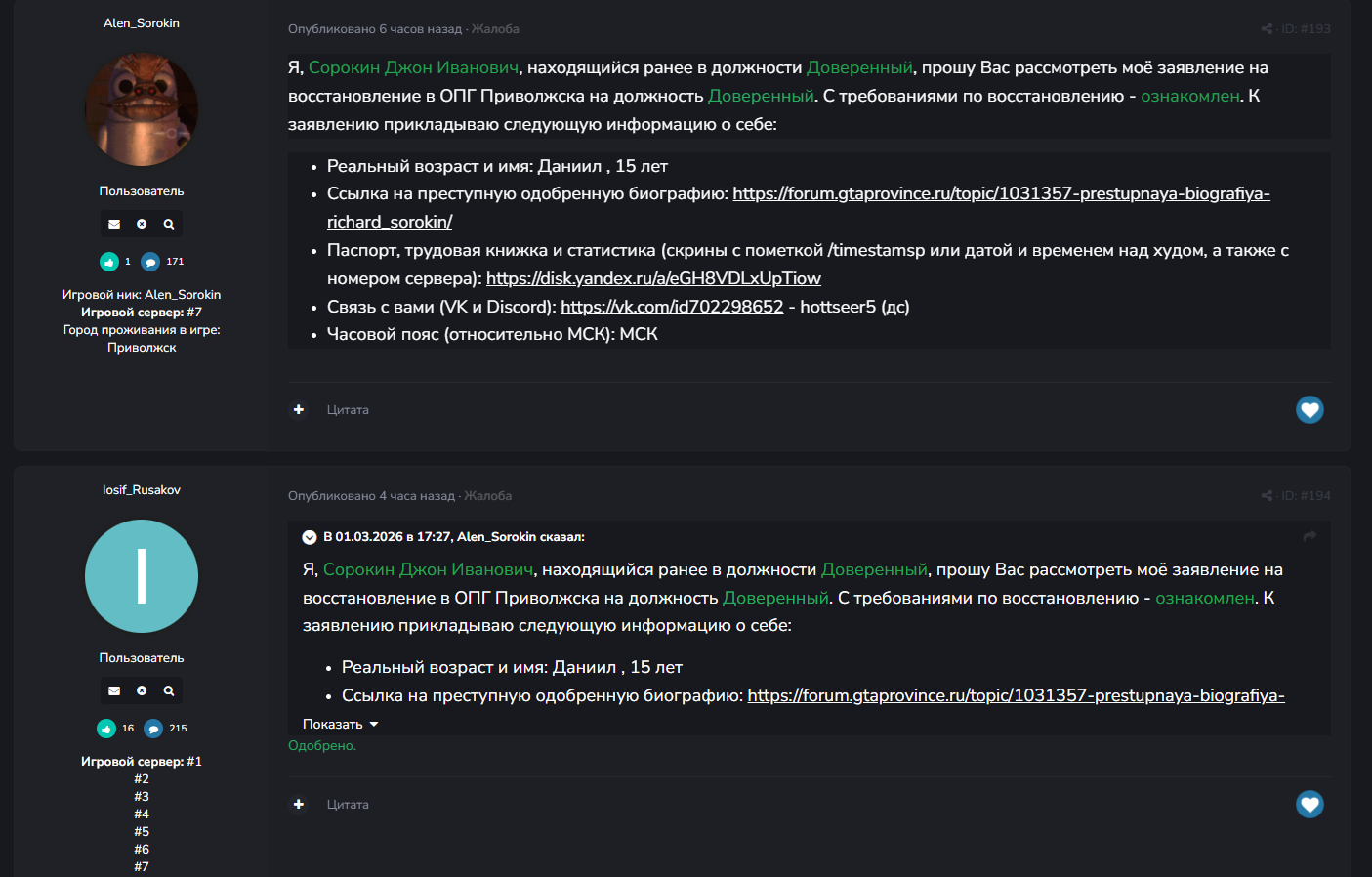
Task: Click the envelope message icon under Iosif_Rusakov
Action: coord(114,691)
